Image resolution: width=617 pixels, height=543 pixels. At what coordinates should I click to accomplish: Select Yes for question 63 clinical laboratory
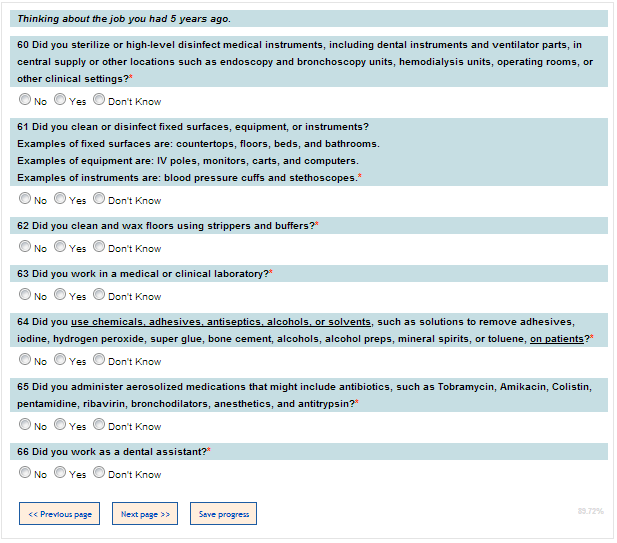pyautogui.click(x=60, y=295)
